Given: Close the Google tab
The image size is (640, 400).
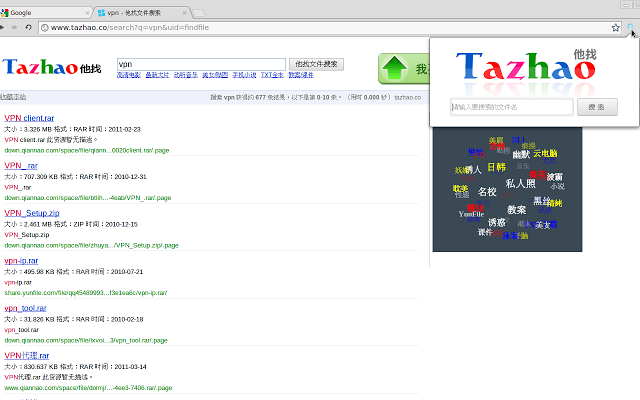Looking at the screenshot, I should click(87, 13).
